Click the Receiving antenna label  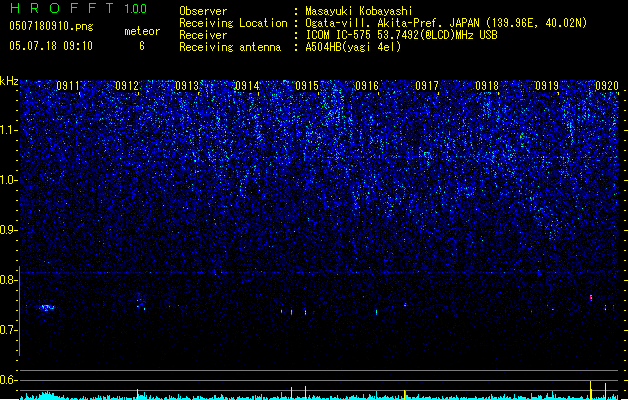(x=230, y=47)
